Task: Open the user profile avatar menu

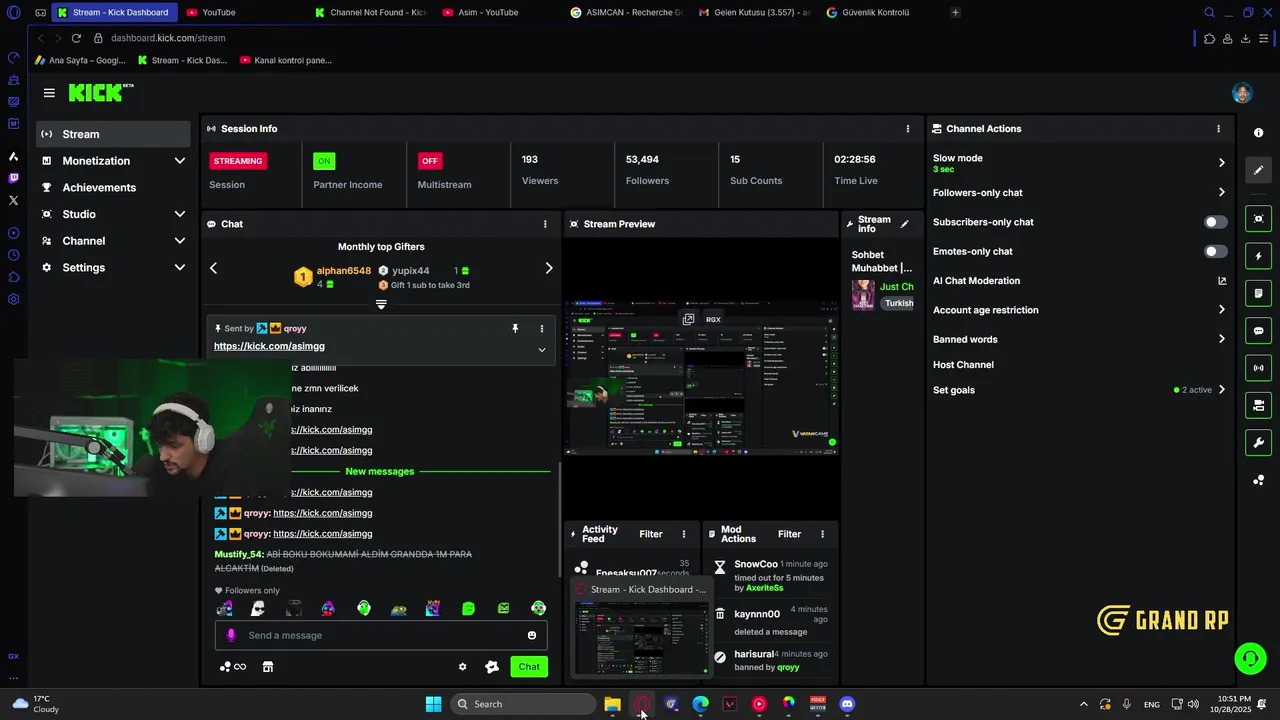Action: pos(1242,93)
